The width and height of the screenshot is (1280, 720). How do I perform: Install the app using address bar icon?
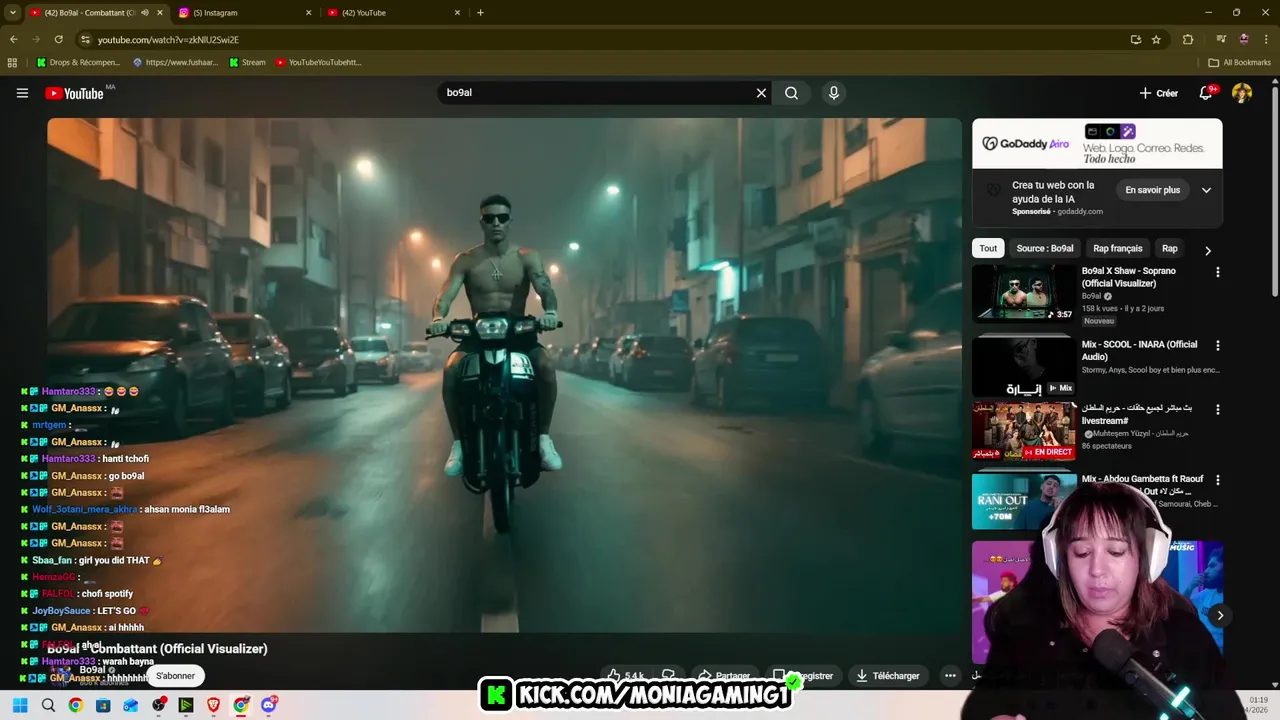coord(1136,39)
